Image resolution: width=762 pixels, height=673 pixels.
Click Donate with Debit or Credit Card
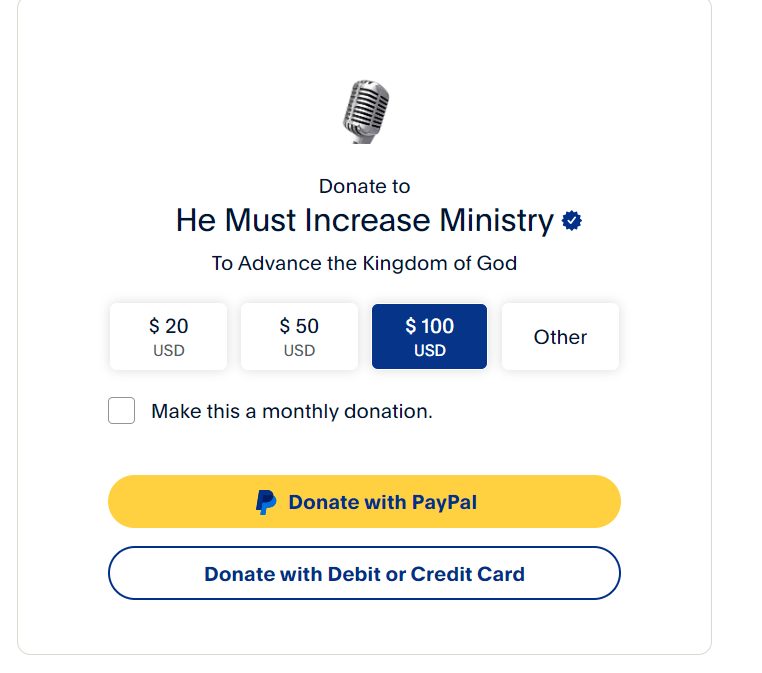pyautogui.click(x=364, y=573)
